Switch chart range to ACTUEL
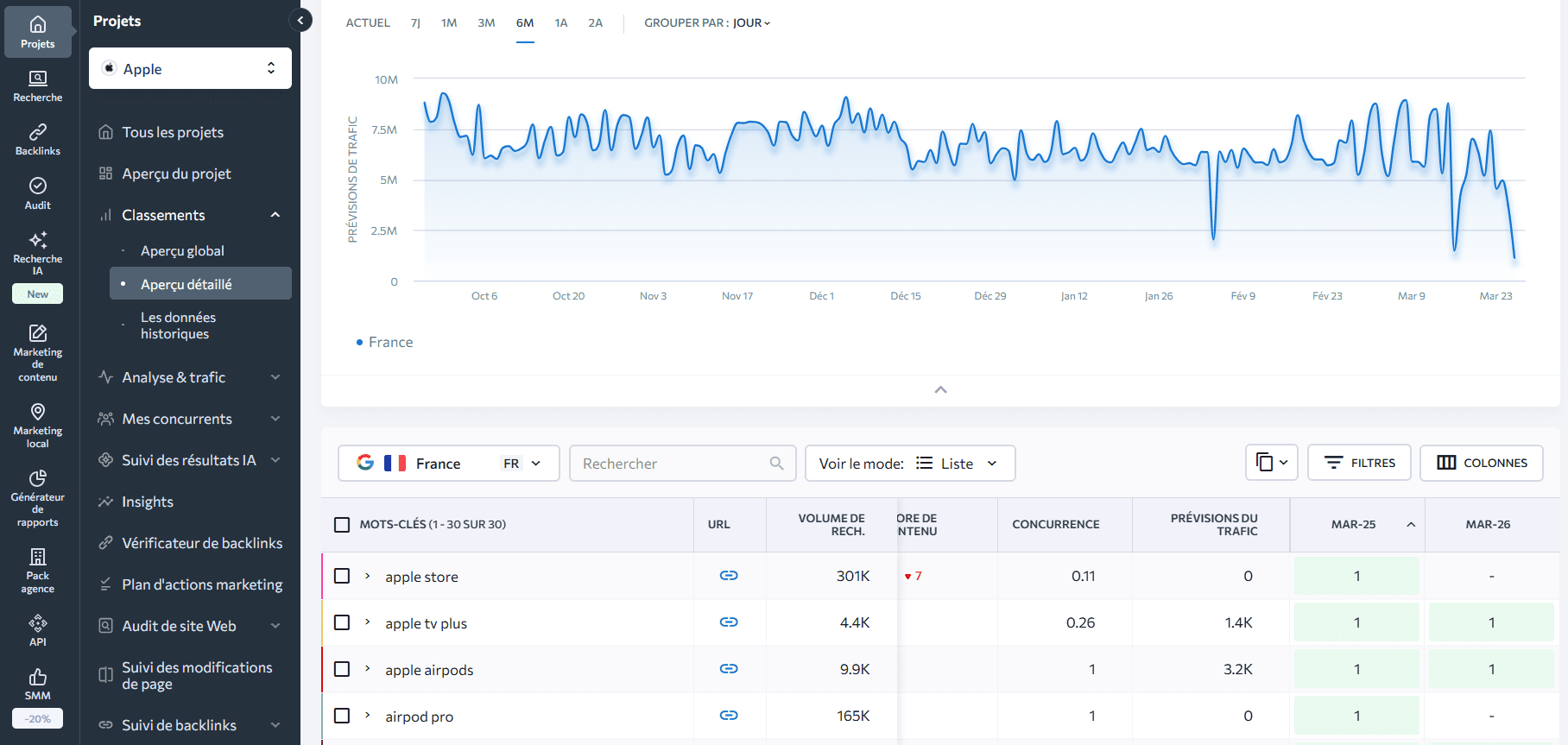Image resolution: width=1568 pixels, height=745 pixels. tap(368, 22)
